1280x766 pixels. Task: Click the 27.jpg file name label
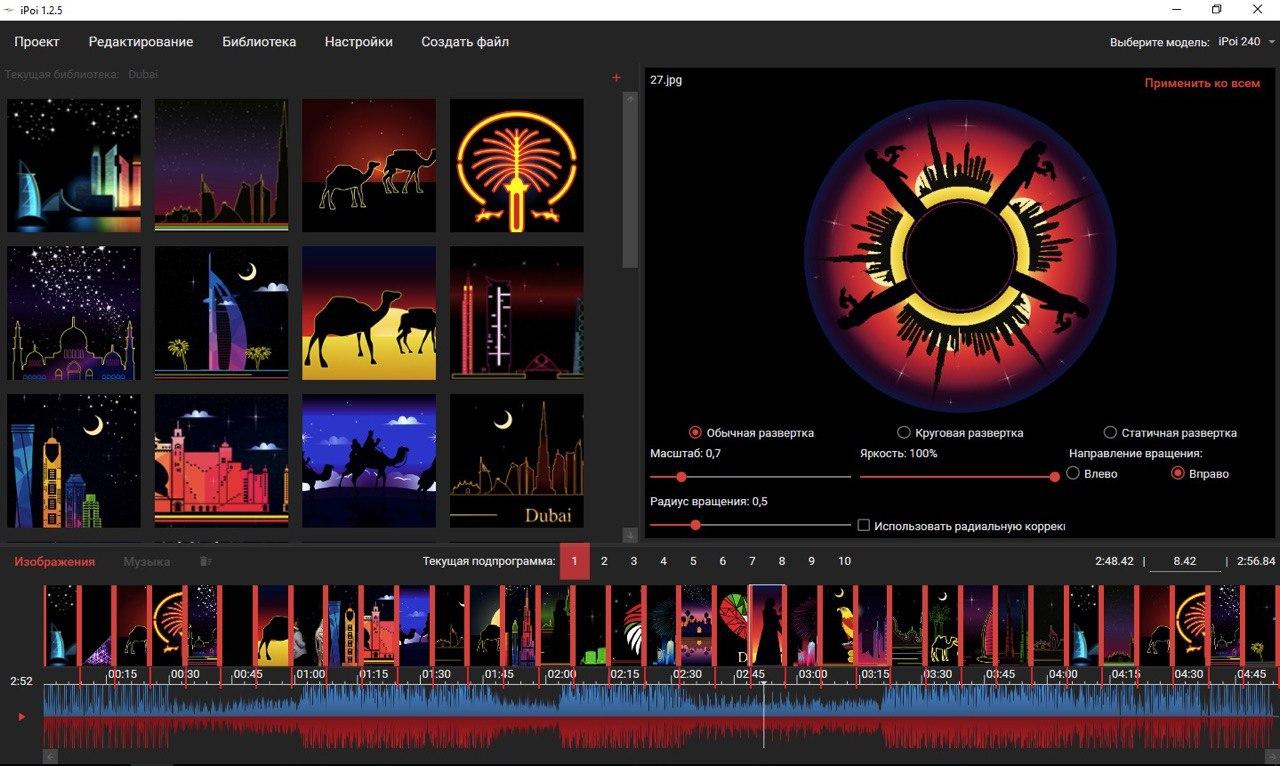[x=666, y=79]
